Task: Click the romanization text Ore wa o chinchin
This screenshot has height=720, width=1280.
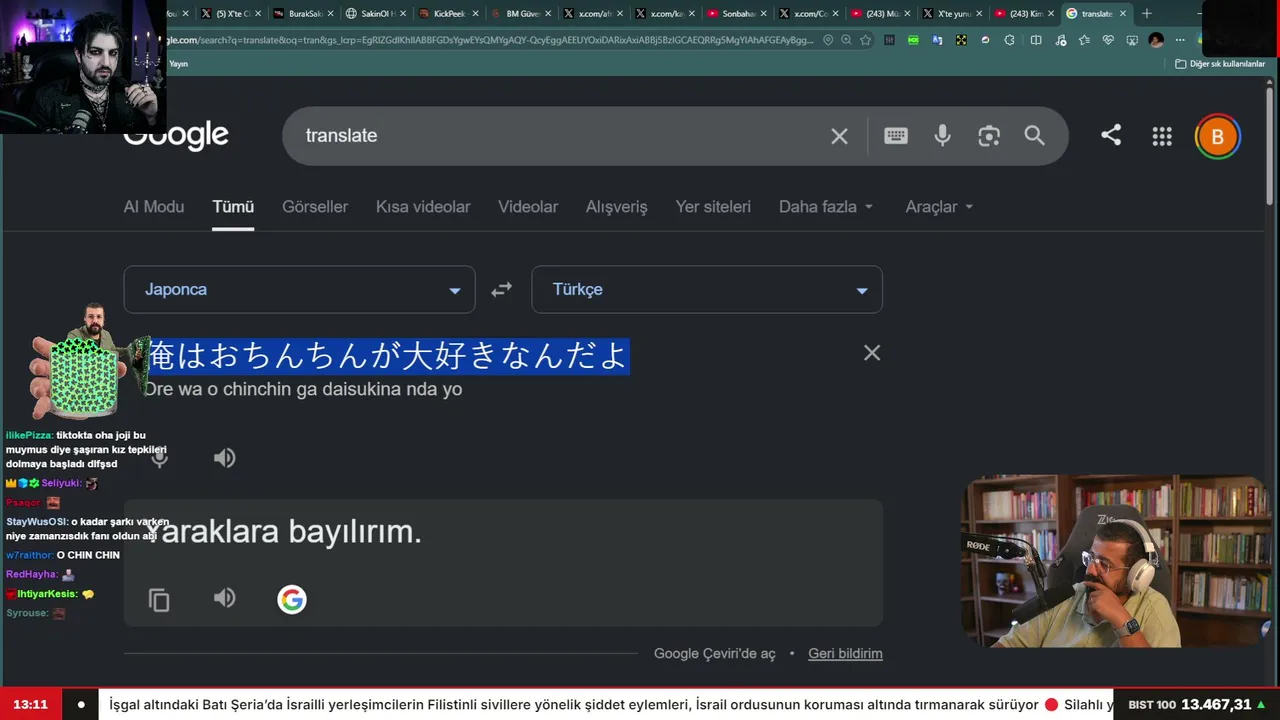Action: (x=303, y=389)
